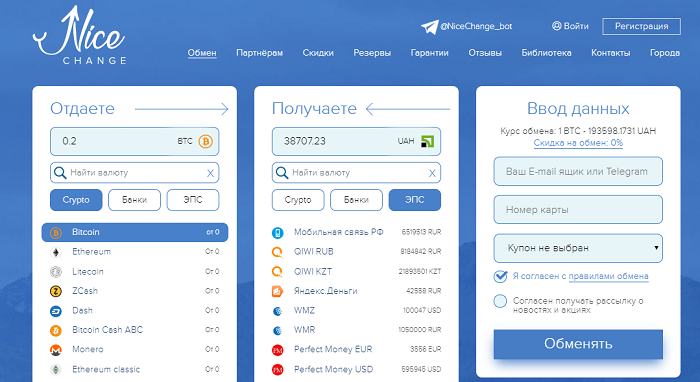Select Litecoin in the Отдаете list

click(134, 272)
